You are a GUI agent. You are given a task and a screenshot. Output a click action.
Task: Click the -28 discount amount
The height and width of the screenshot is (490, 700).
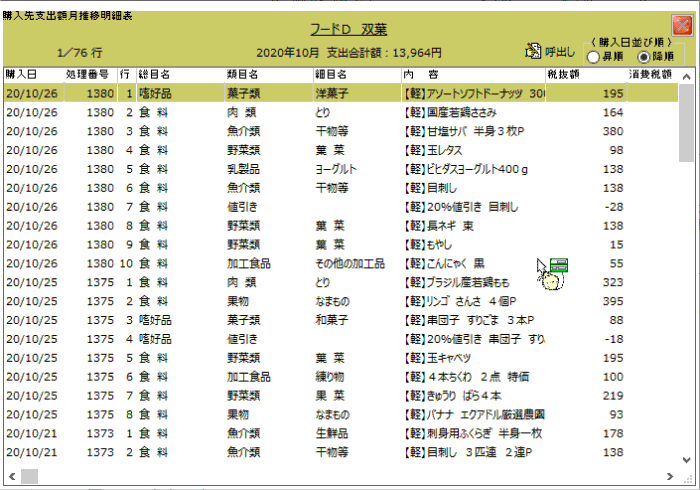click(614, 207)
